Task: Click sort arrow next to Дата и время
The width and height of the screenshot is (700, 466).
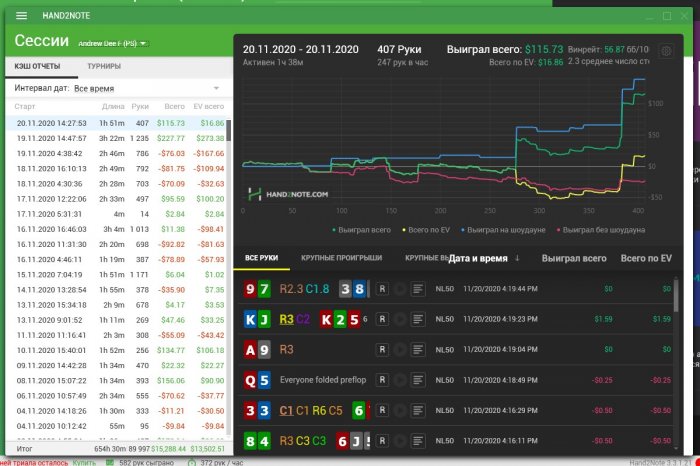Action: [x=517, y=258]
